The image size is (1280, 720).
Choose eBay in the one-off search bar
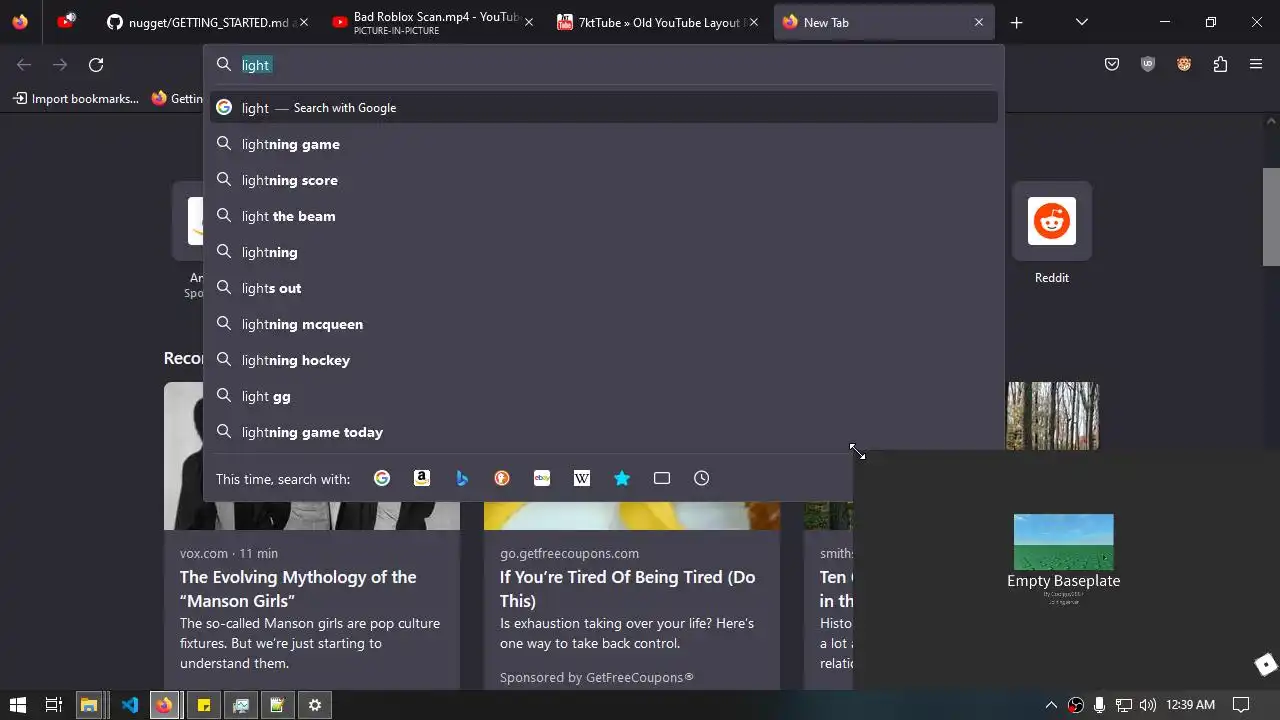[542, 478]
